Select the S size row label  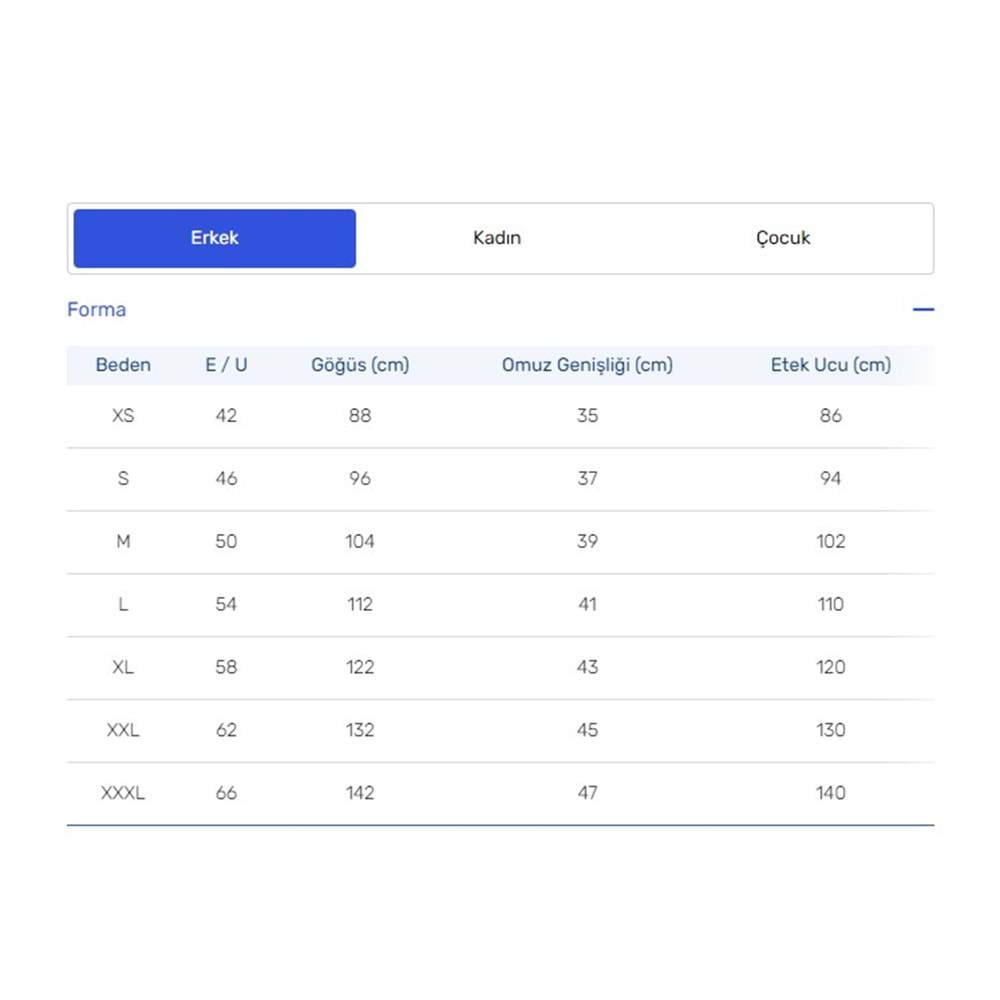123,478
